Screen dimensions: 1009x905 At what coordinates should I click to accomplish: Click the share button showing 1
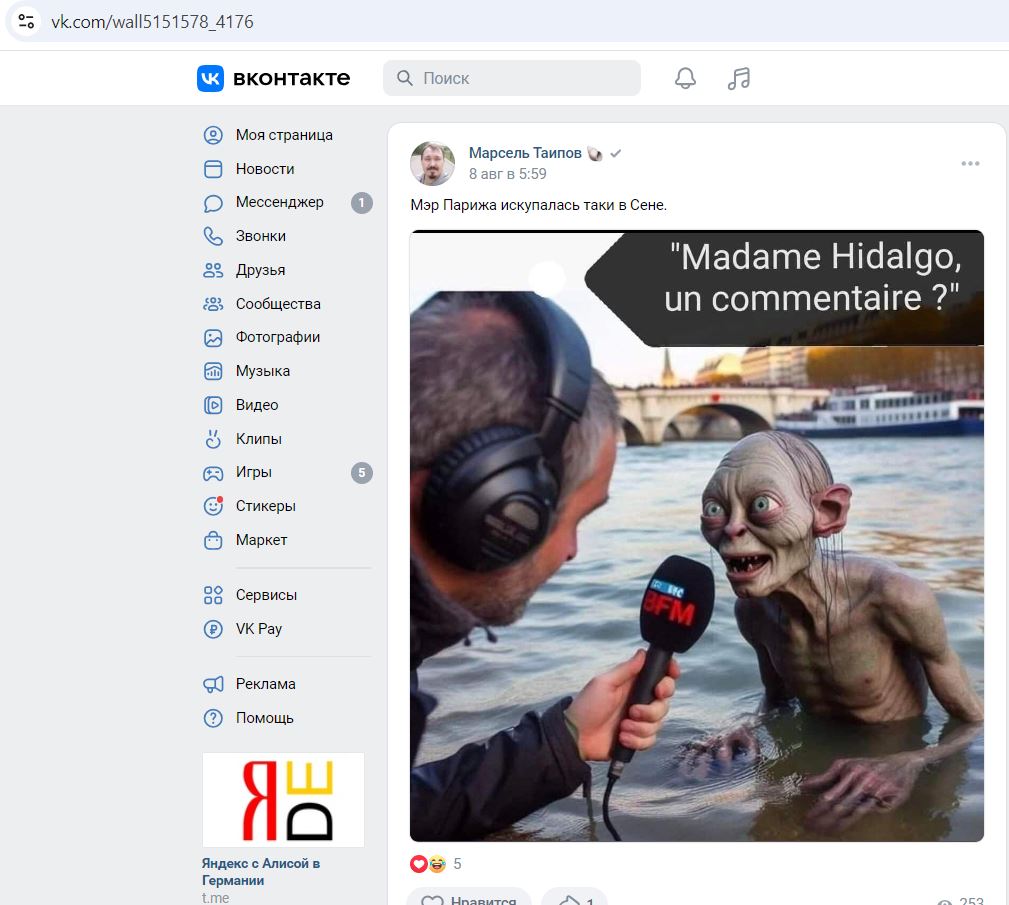coord(575,899)
